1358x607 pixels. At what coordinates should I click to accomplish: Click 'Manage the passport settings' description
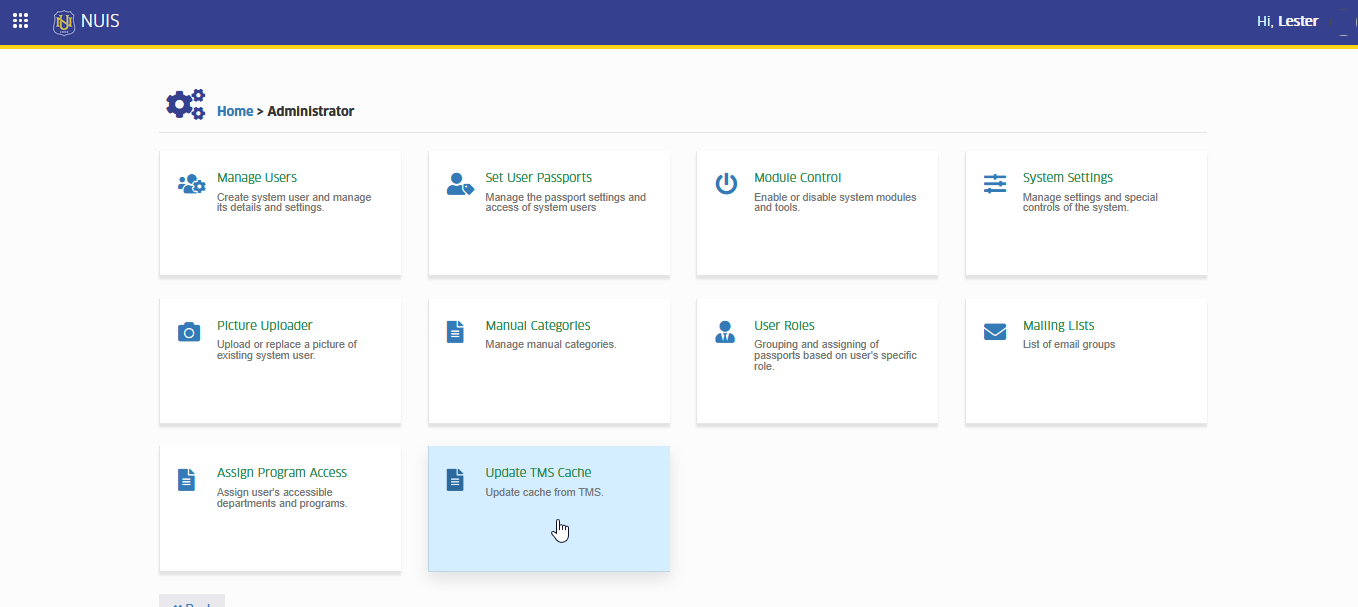[566, 202]
